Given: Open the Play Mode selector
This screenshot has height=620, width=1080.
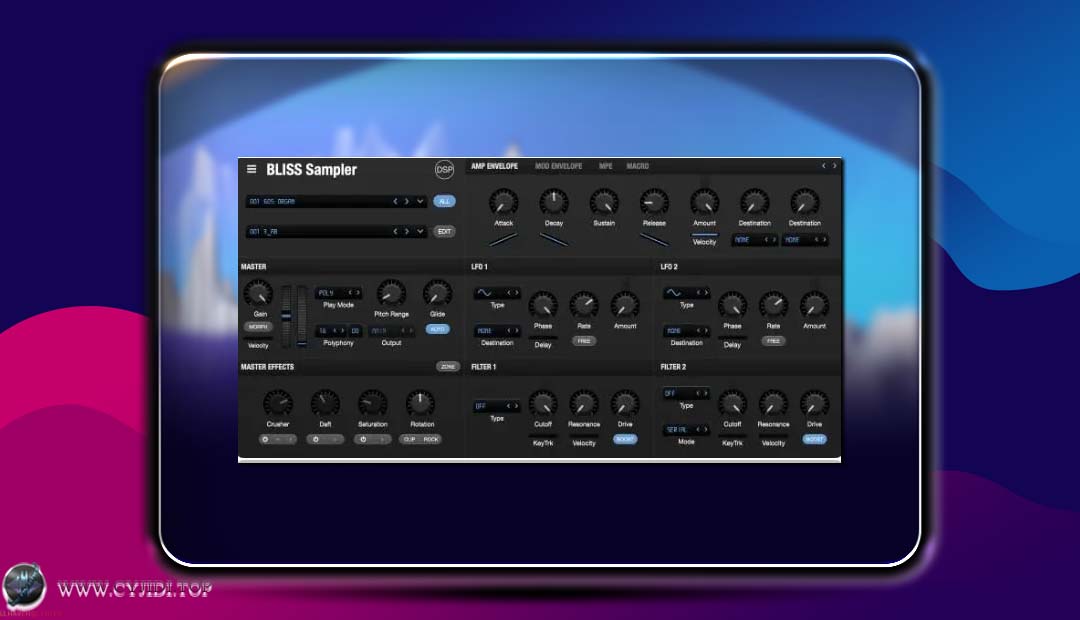Looking at the screenshot, I should 338,293.
